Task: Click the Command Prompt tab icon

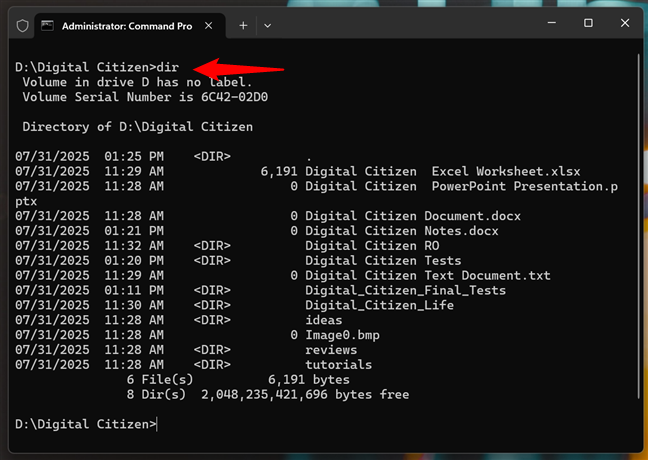Action: (47, 23)
